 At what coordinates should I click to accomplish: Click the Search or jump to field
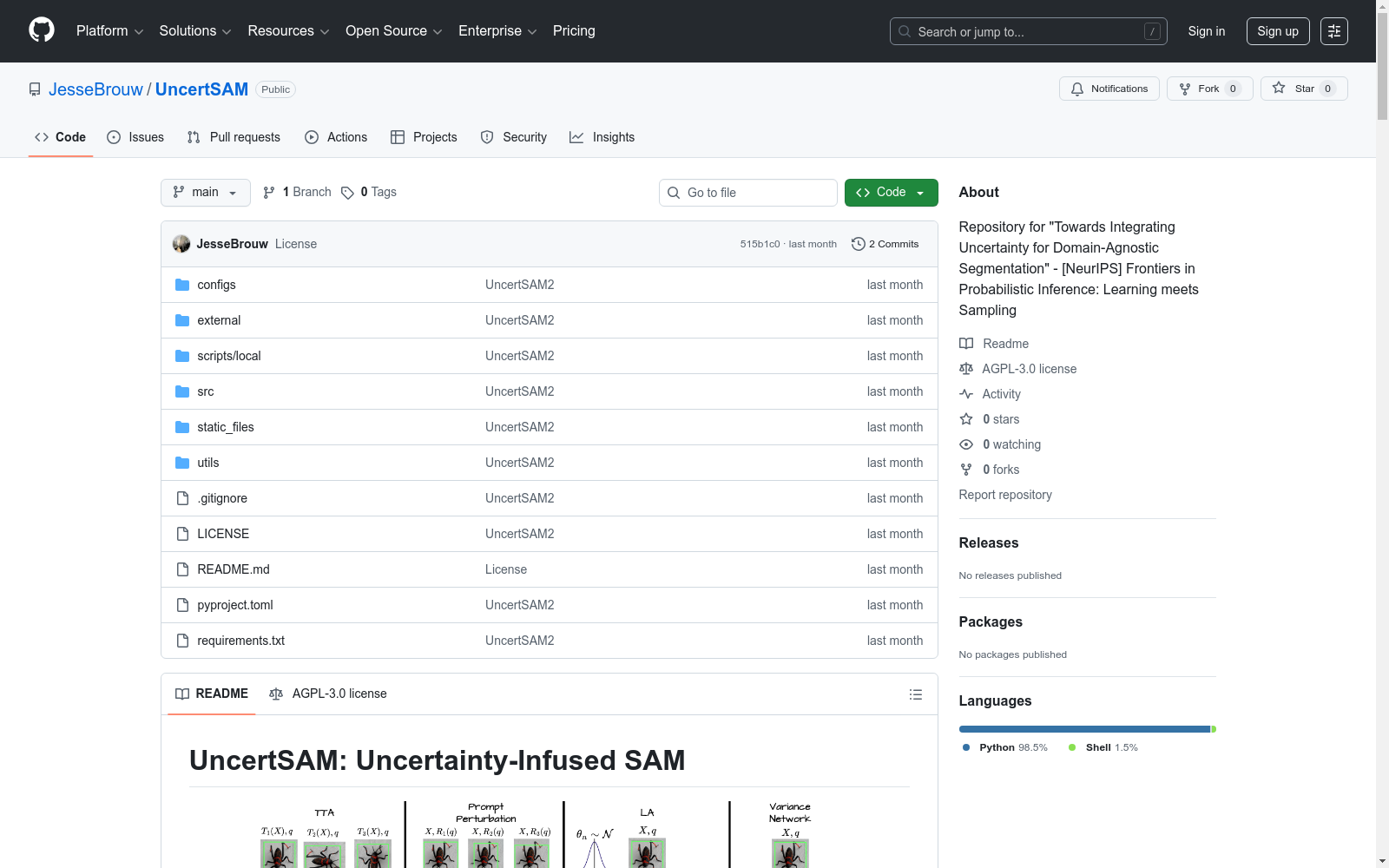point(1029,31)
